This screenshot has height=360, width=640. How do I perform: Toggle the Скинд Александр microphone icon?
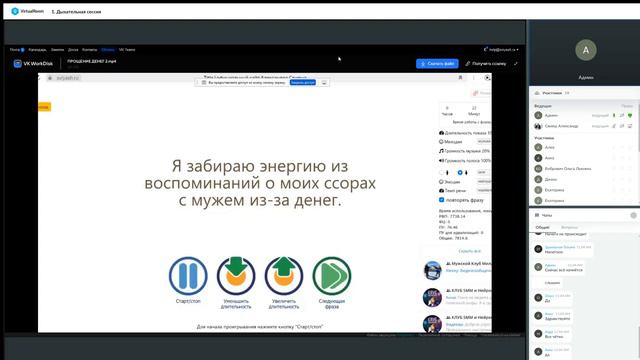614,126
